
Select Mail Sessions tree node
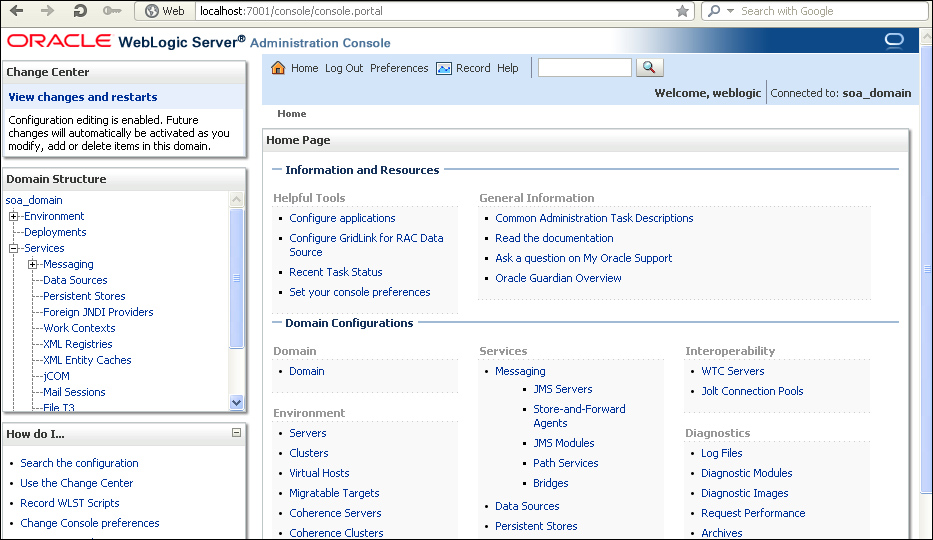click(x=74, y=393)
